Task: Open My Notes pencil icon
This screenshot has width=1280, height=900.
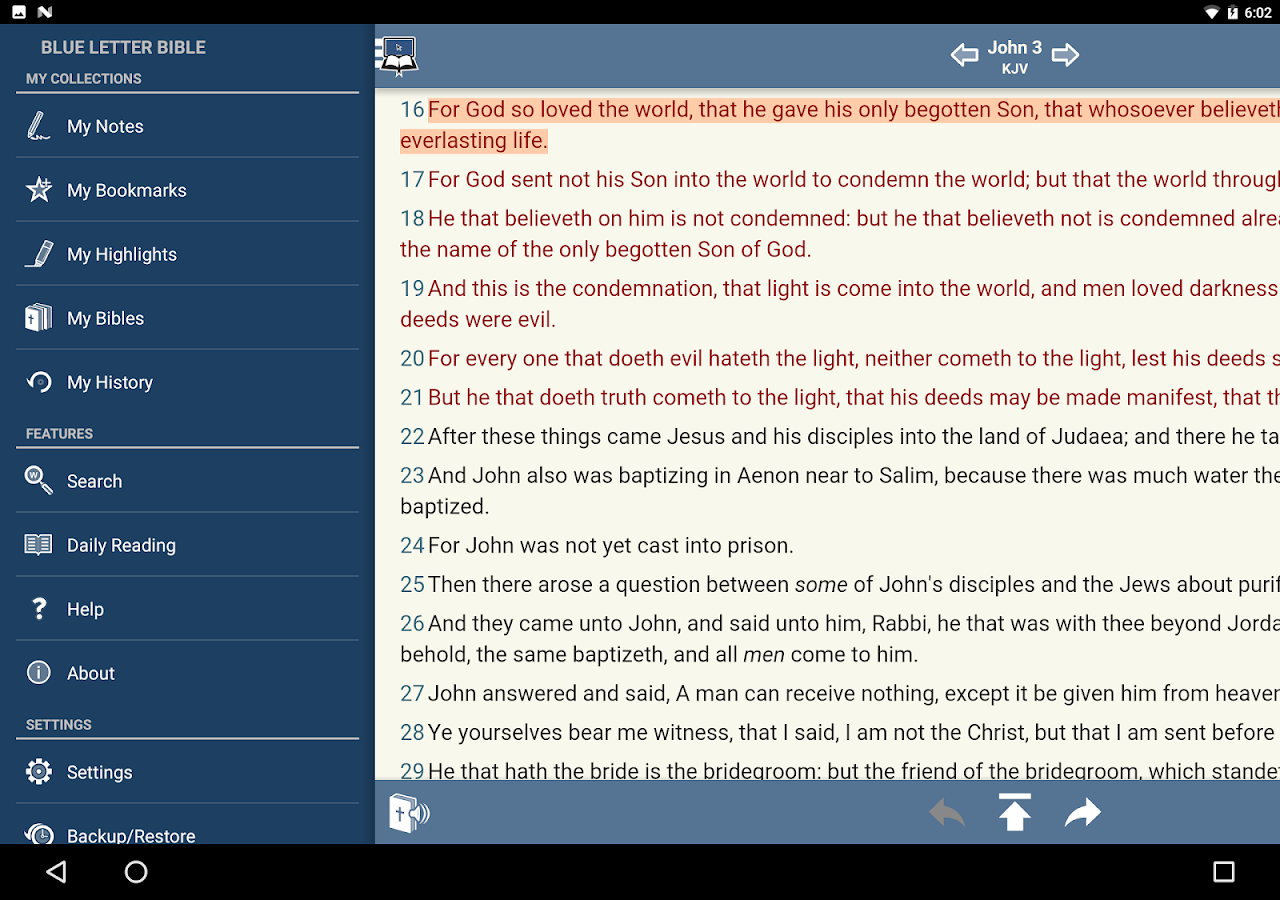Action: click(39, 126)
